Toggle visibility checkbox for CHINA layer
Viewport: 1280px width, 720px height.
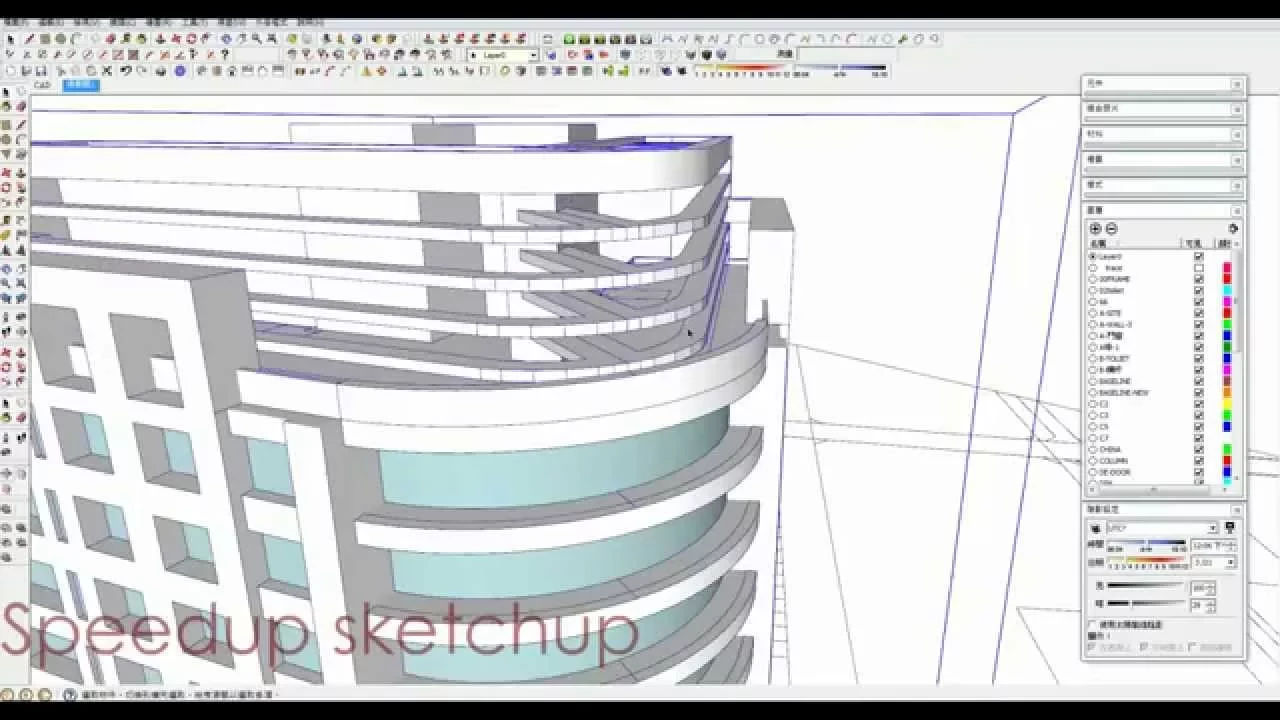click(1198, 449)
